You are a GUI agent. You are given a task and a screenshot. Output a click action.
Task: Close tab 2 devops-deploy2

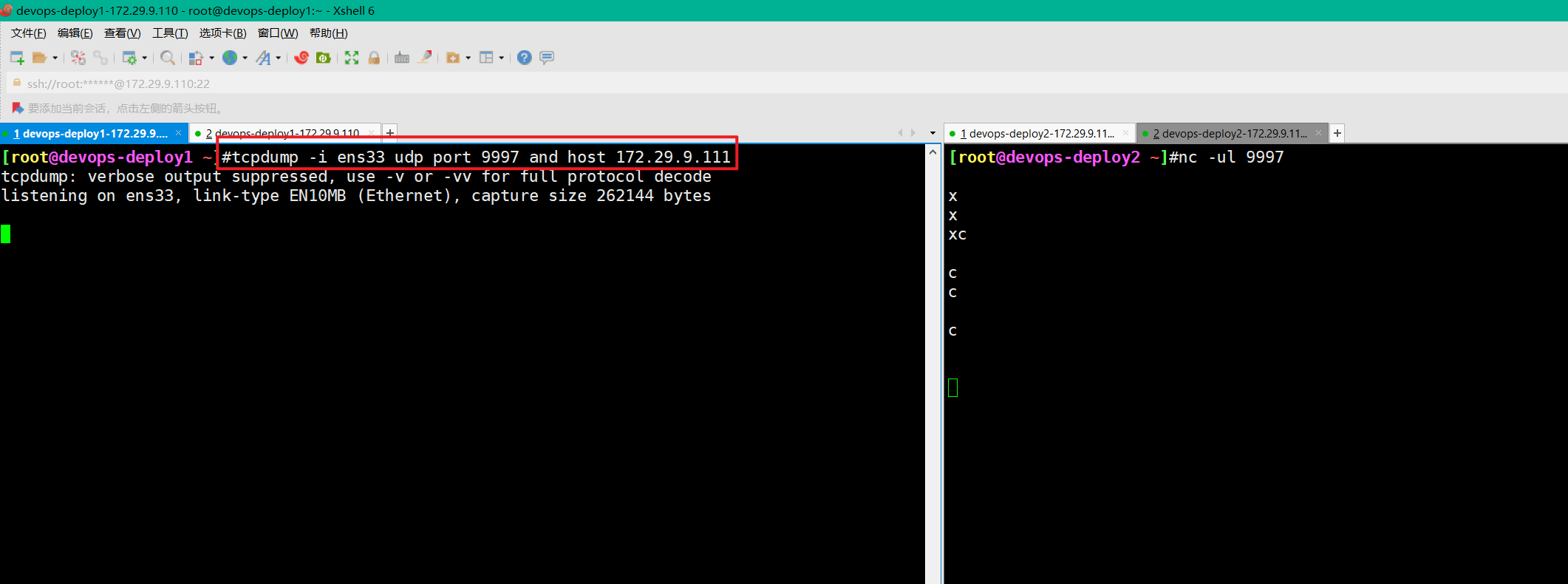click(1318, 133)
